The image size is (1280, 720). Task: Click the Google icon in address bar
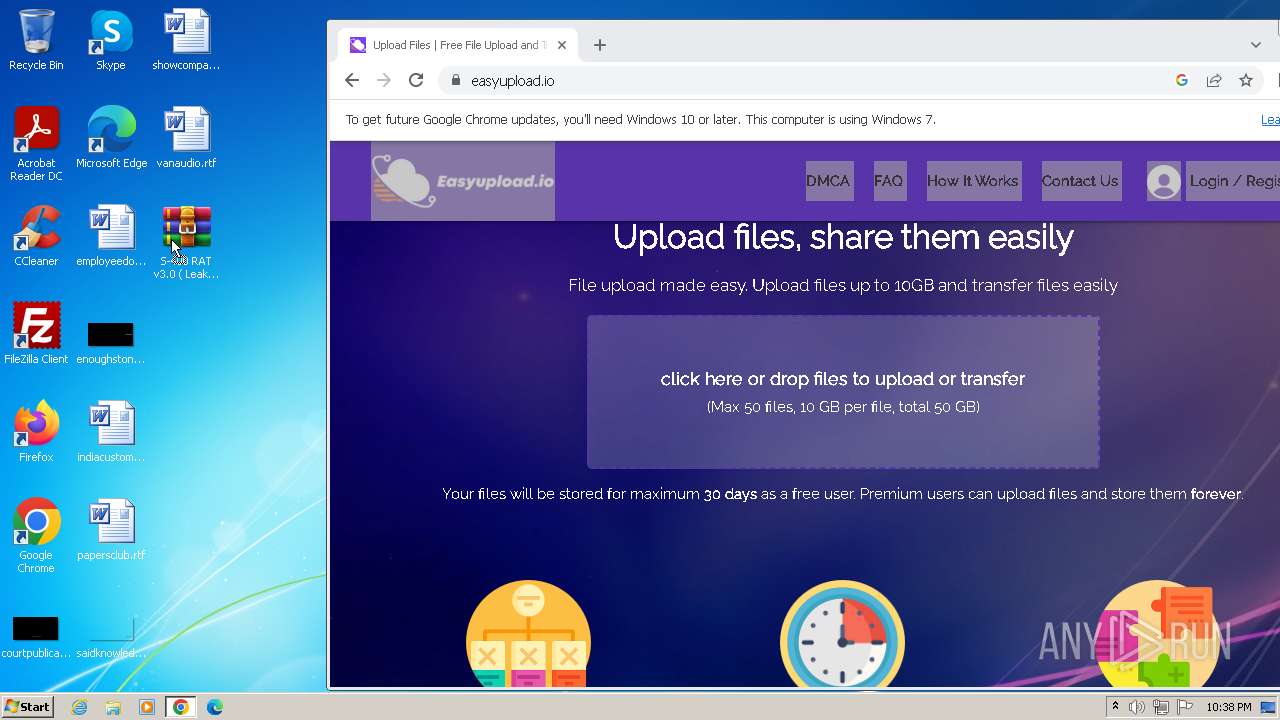[x=1182, y=81]
